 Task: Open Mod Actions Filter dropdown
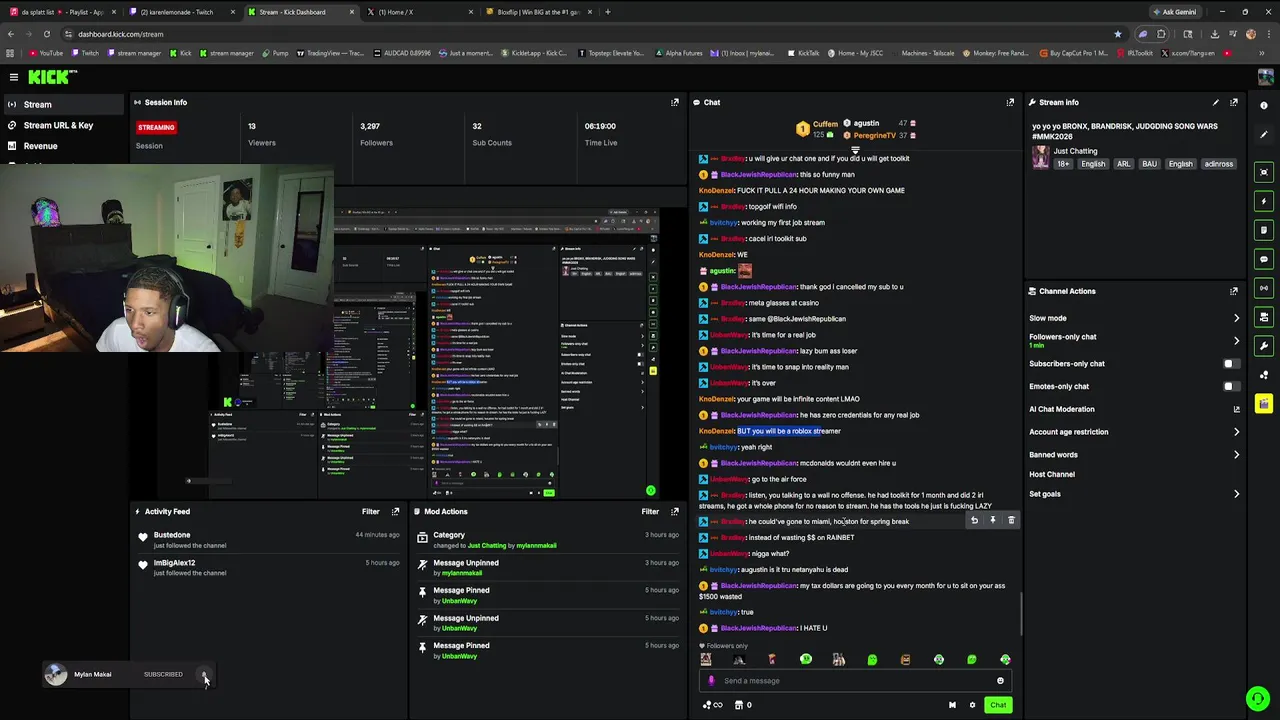(650, 511)
